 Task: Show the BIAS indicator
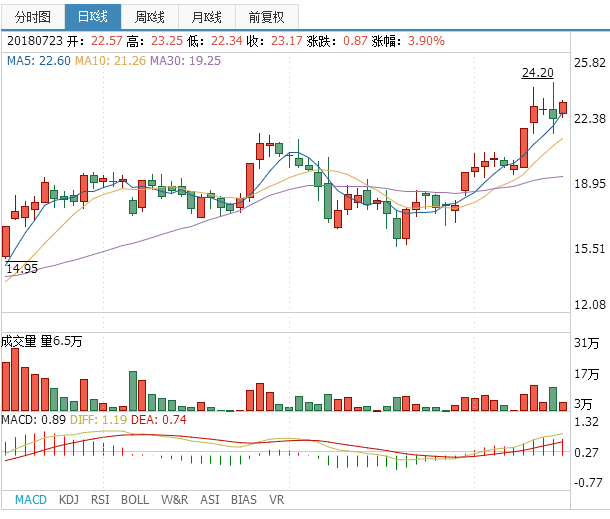(x=243, y=499)
